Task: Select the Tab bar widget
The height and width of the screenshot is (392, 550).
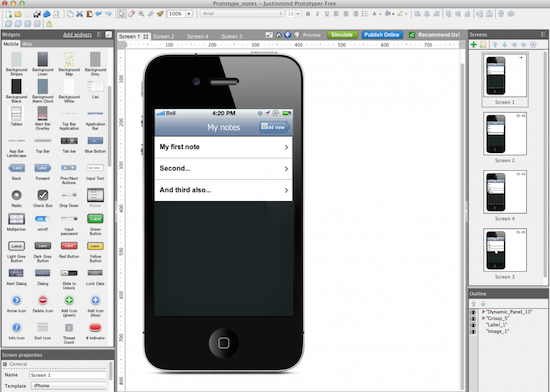Action: [69, 141]
